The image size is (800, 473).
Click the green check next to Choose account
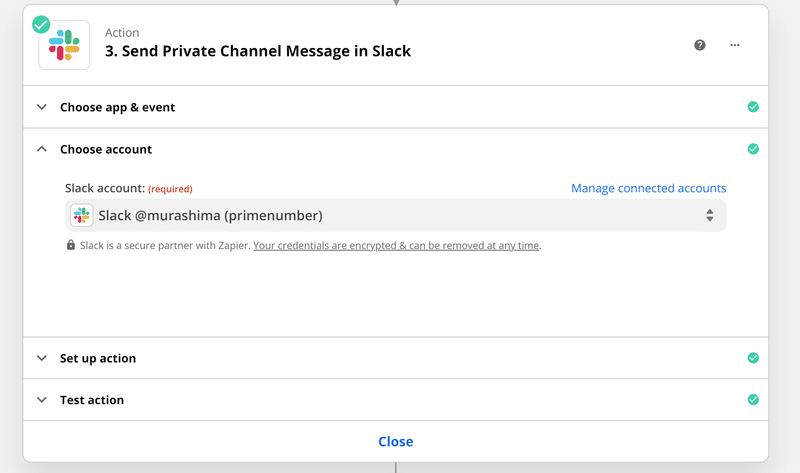(x=753, y=149)
